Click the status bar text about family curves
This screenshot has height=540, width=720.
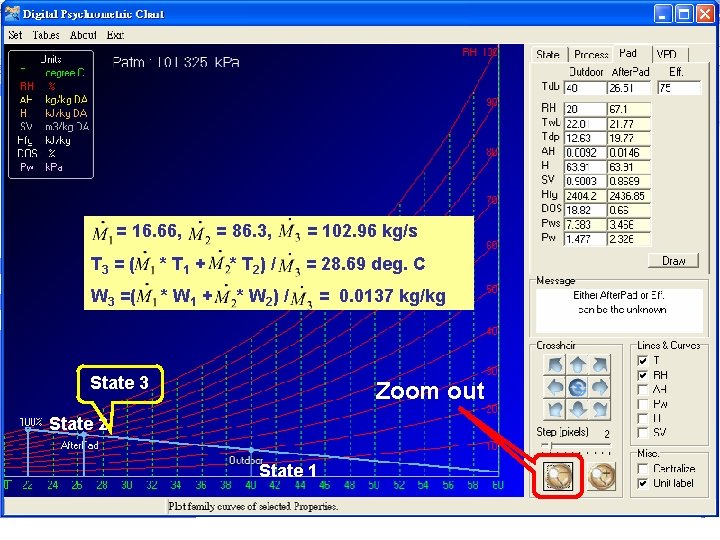click(x=253, y=506)
